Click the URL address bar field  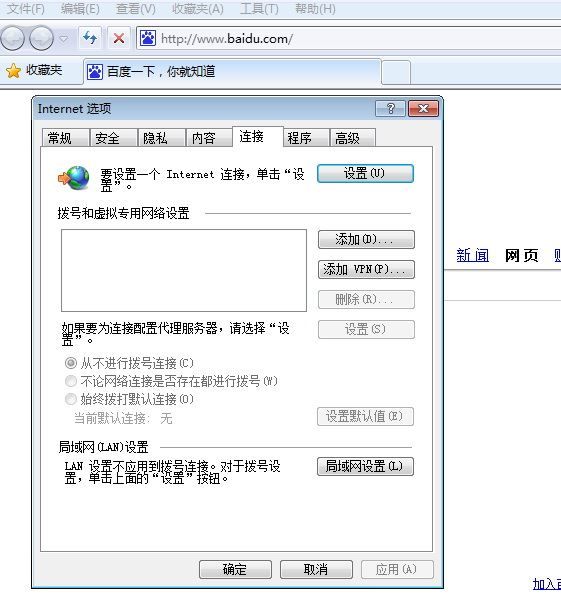(348, 38)
